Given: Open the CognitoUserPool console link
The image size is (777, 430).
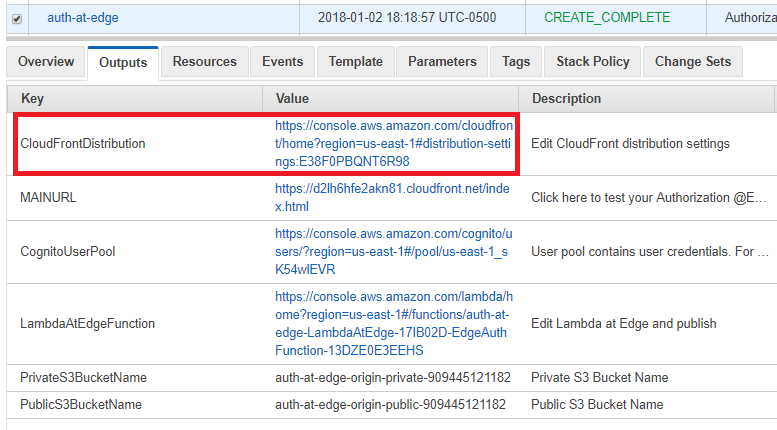Looking at the screenshot, I should [393, 252].
